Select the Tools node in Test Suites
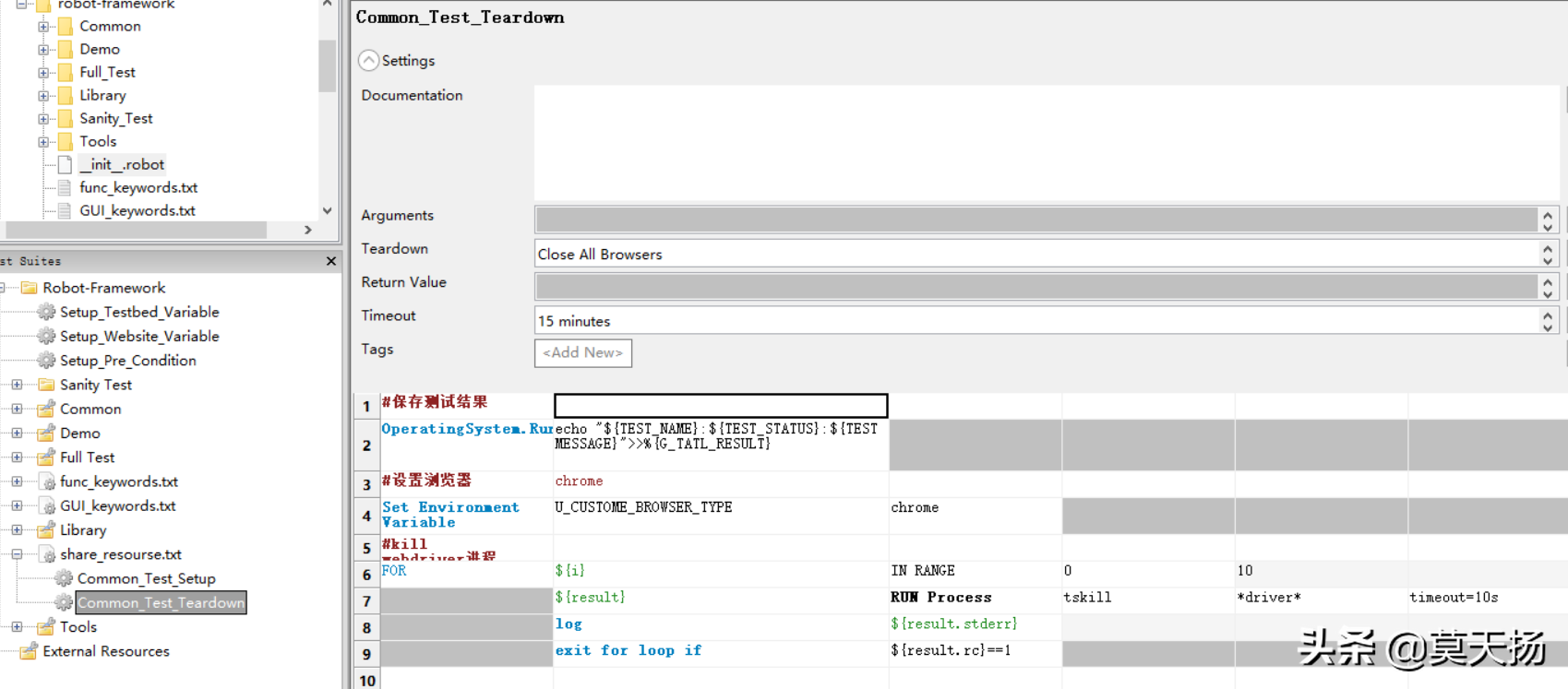 coord(78,627)
